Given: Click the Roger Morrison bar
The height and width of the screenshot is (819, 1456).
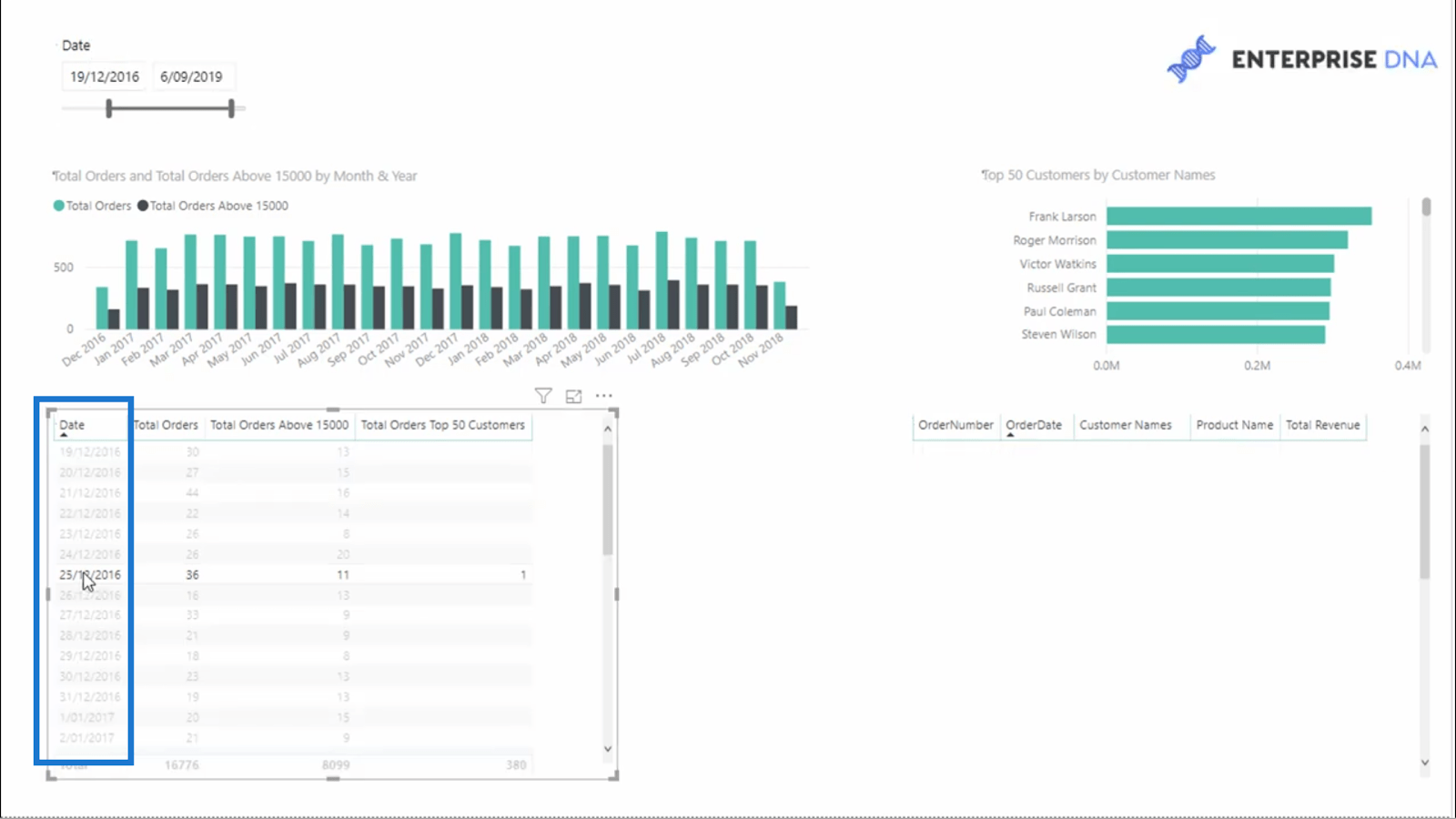Looking at the screenshot, I should coord(1228,240).
